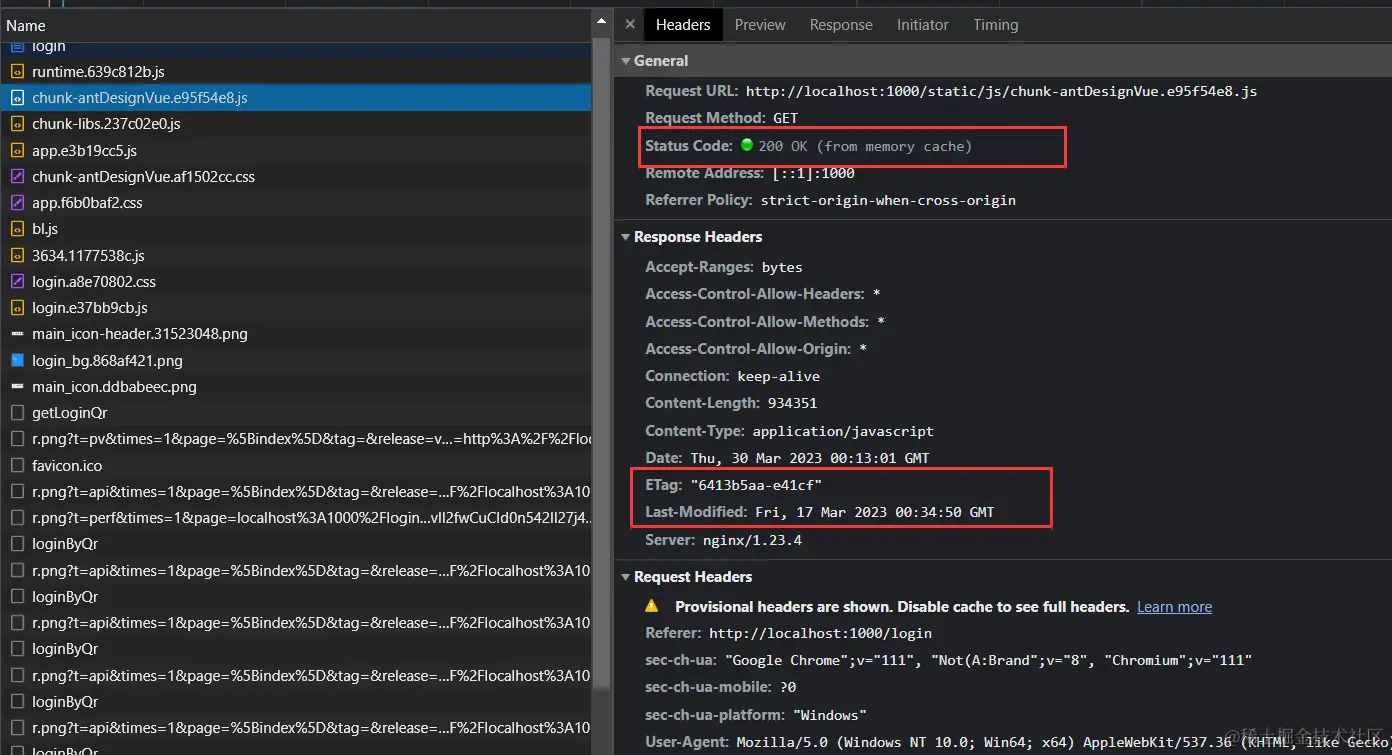Viewport: 1392px width, 755px height.
Task: Click the bl.js script icon
Action: coord(17,229)
